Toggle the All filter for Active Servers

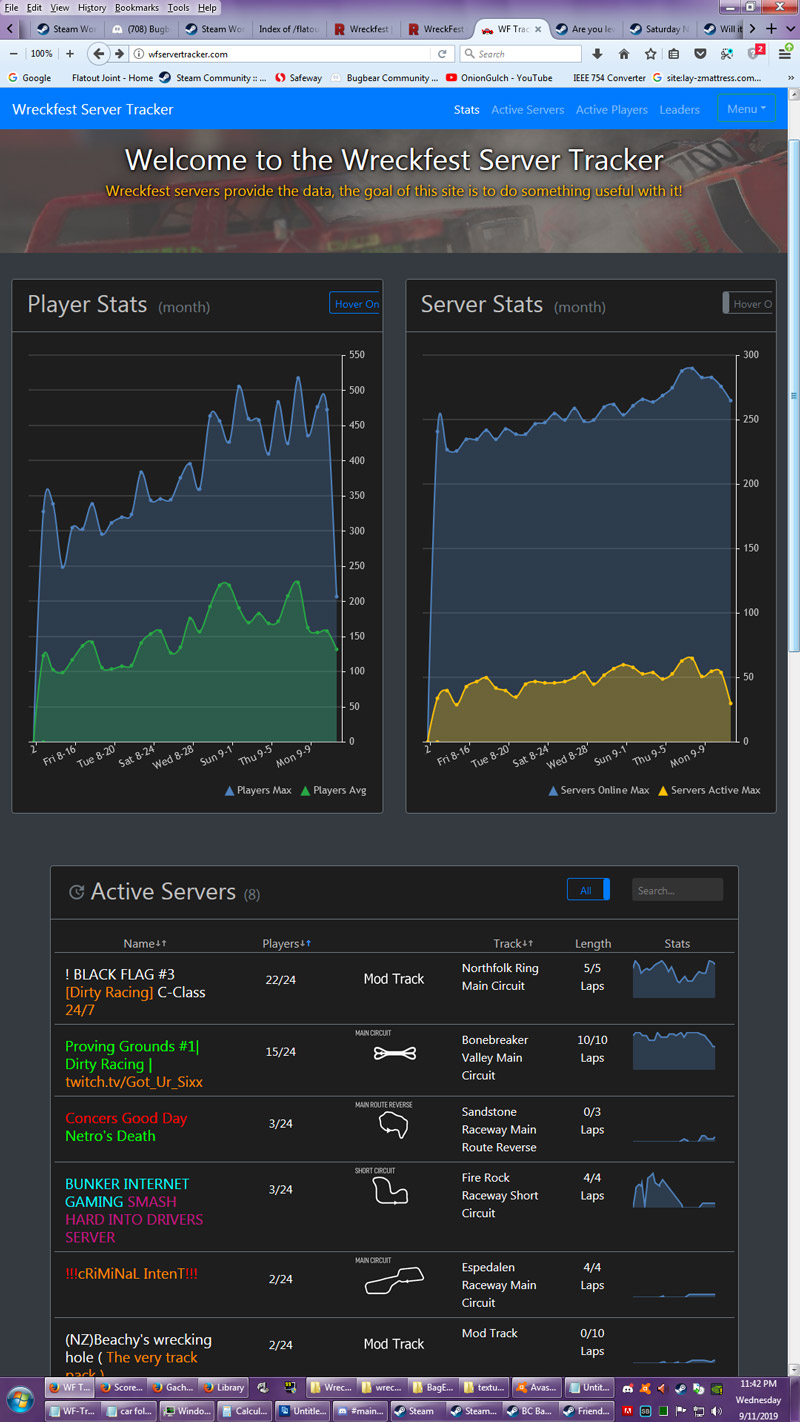click(x=588, y=890)
